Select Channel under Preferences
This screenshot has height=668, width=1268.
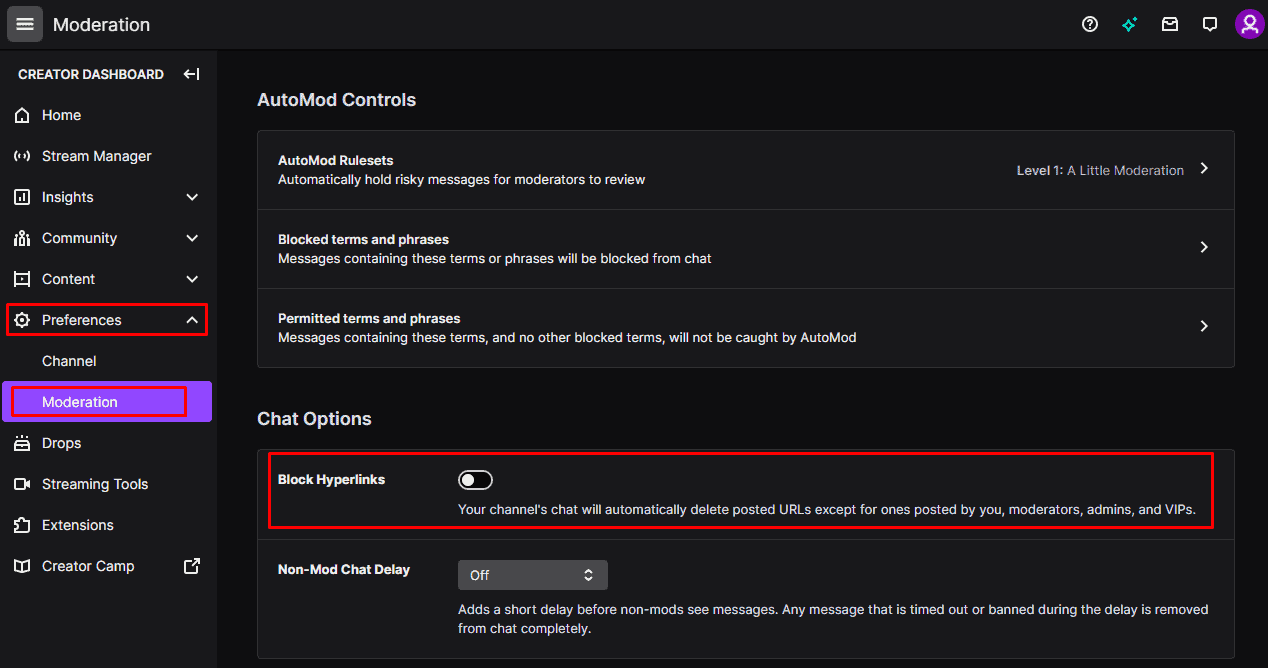pos(69,361)
